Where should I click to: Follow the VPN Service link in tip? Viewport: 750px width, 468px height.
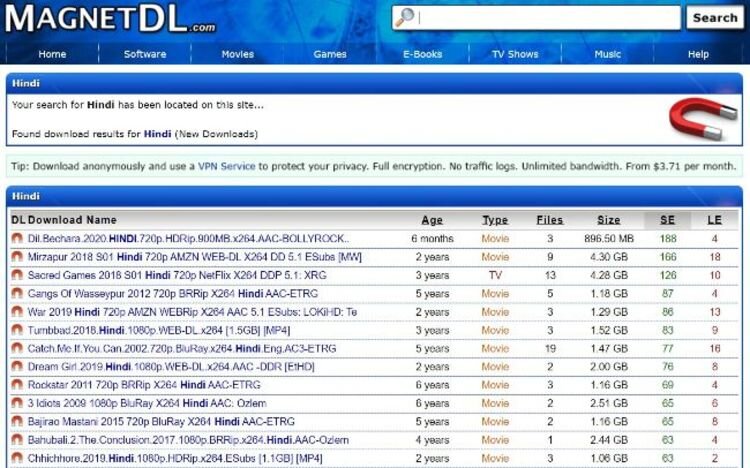226,165
